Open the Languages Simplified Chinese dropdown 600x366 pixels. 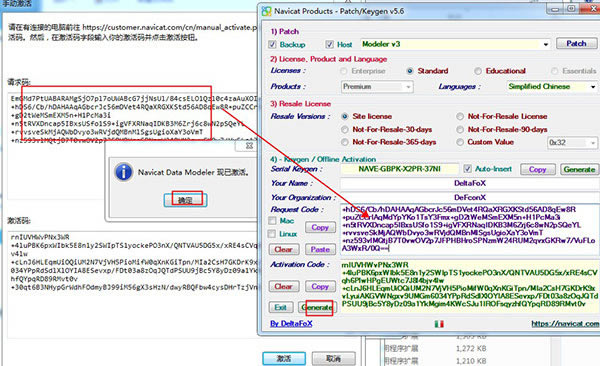click(x=552, y=87)
